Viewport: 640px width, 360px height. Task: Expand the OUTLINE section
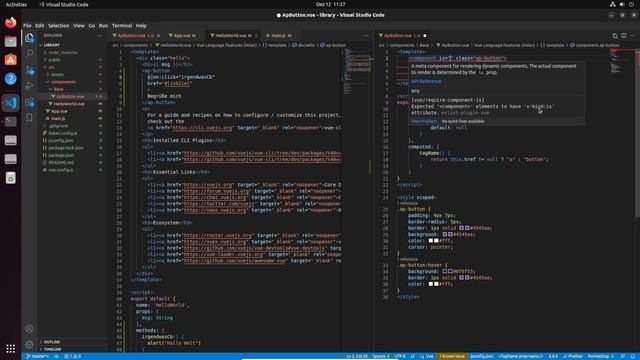pyautogui.click(x=52, y=342)
